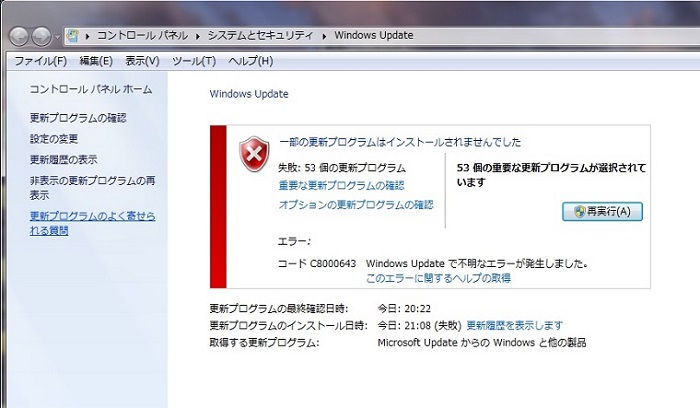
Task: Expand the arrow after システムとセキュリティ breadcrumb
Action: pos(325,36)
